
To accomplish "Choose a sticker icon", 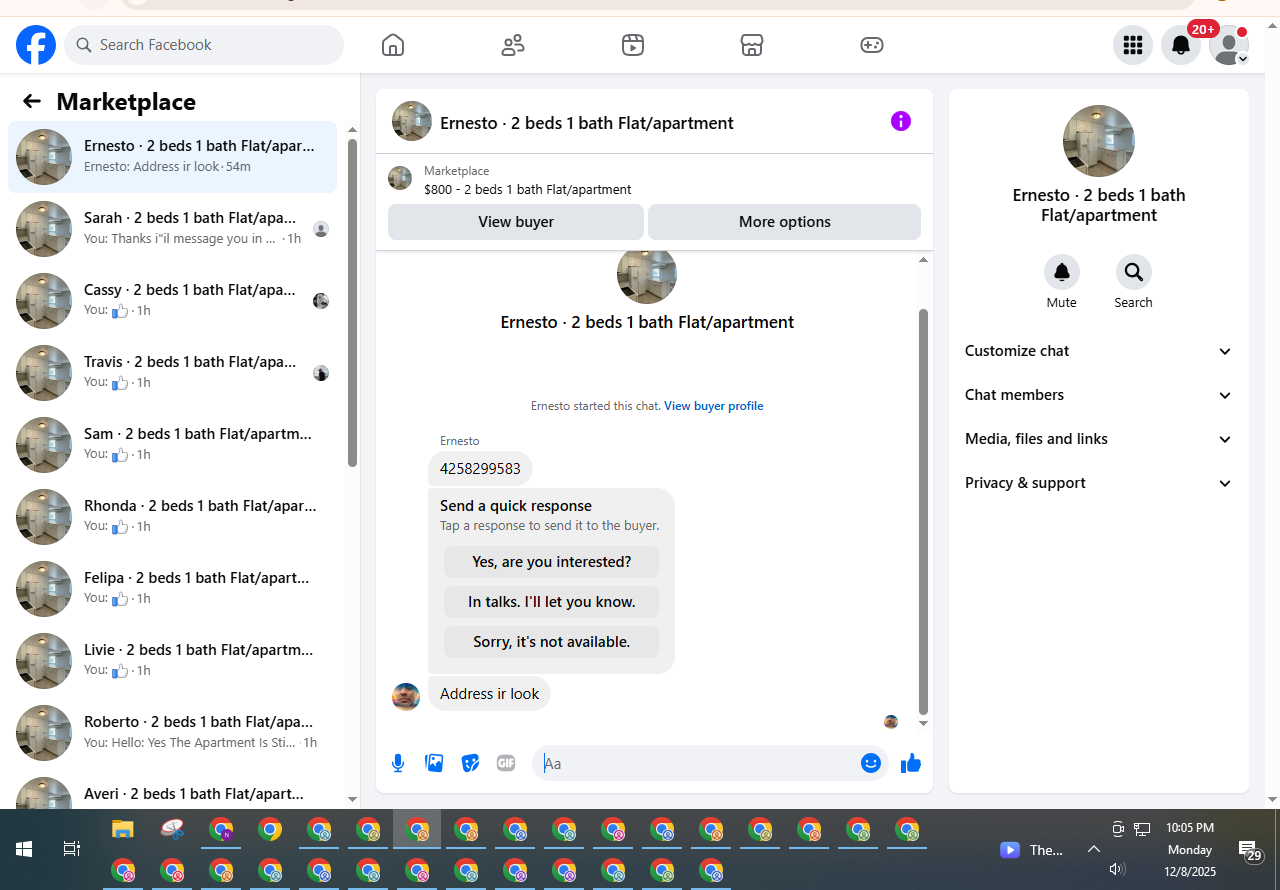I will point(470,763).
